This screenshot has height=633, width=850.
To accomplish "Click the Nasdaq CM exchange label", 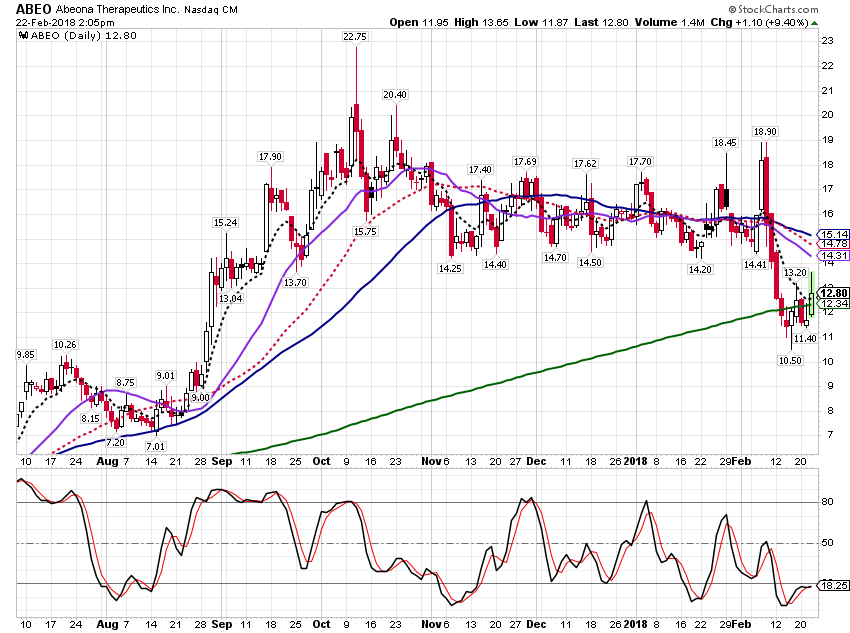I will pos(210,10).
